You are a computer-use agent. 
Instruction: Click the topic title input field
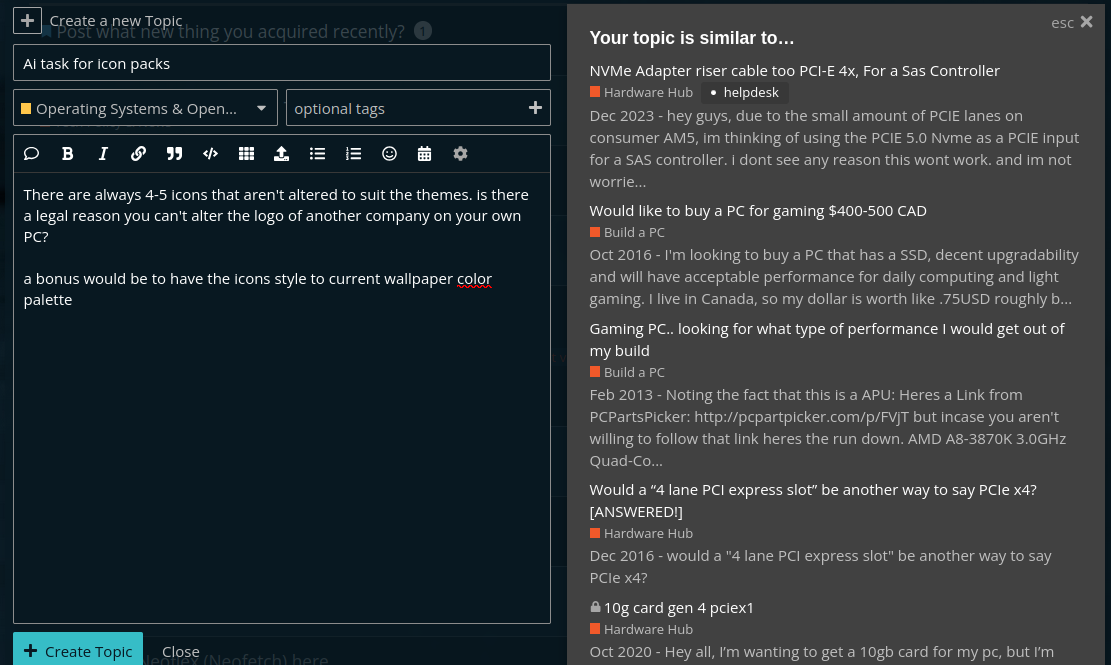pos(282,62)
